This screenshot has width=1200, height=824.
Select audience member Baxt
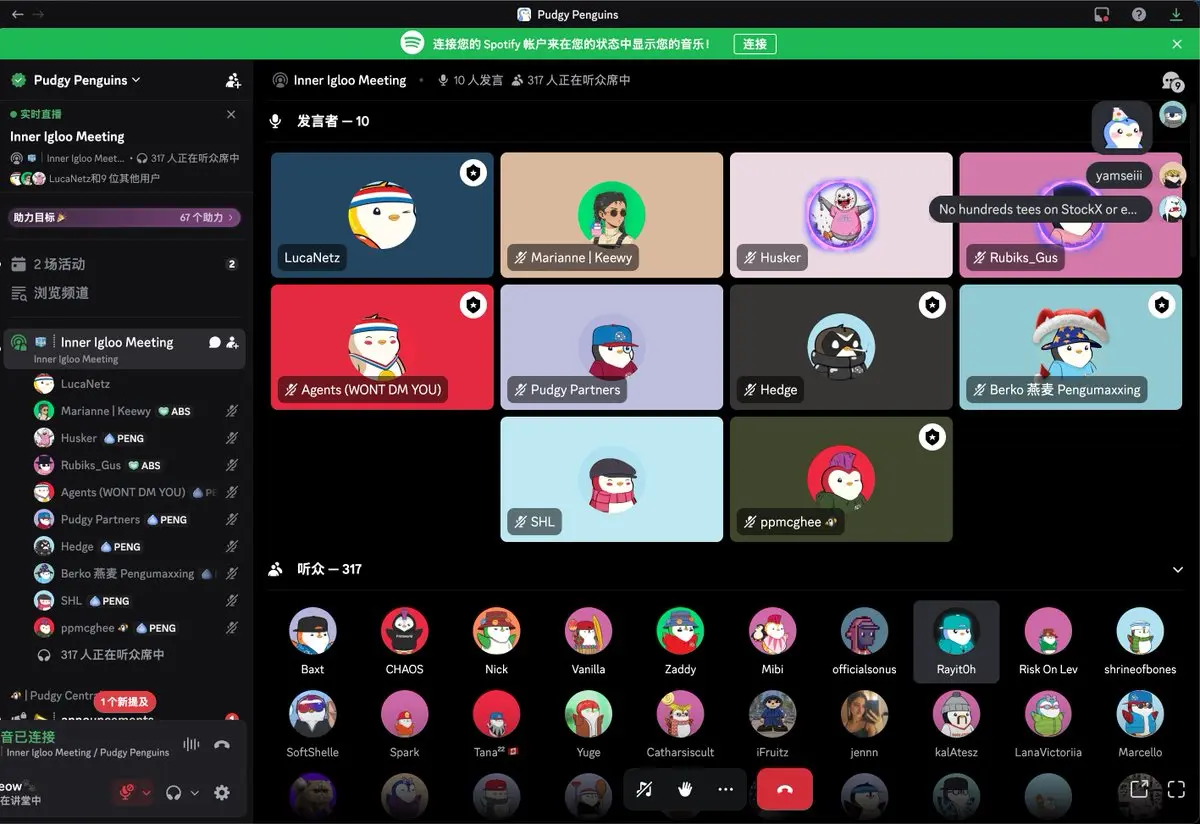pos(313,642)
